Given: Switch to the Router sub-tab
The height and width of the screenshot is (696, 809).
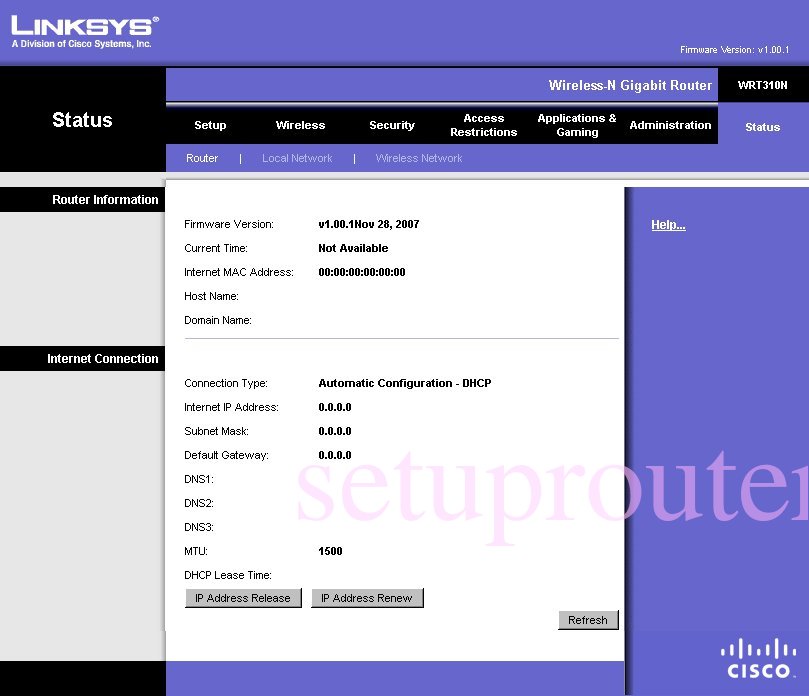Looking at the screenshot, I should coord(201,158).
